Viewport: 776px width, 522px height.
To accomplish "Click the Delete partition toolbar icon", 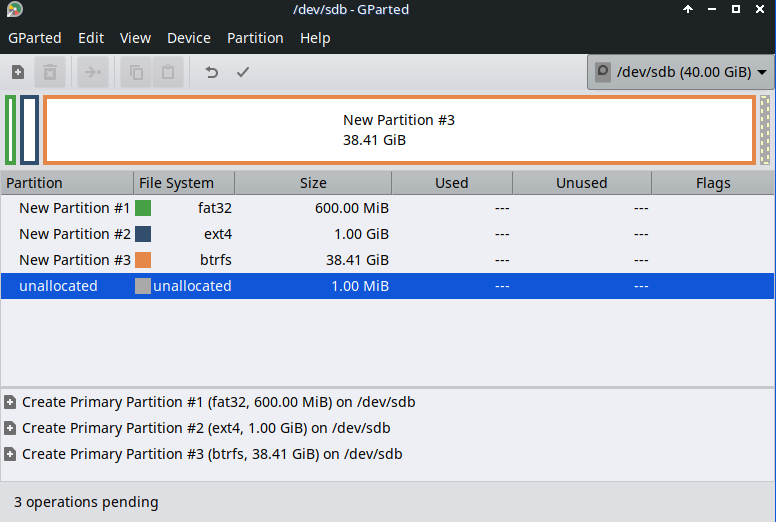I will point(49,72).
